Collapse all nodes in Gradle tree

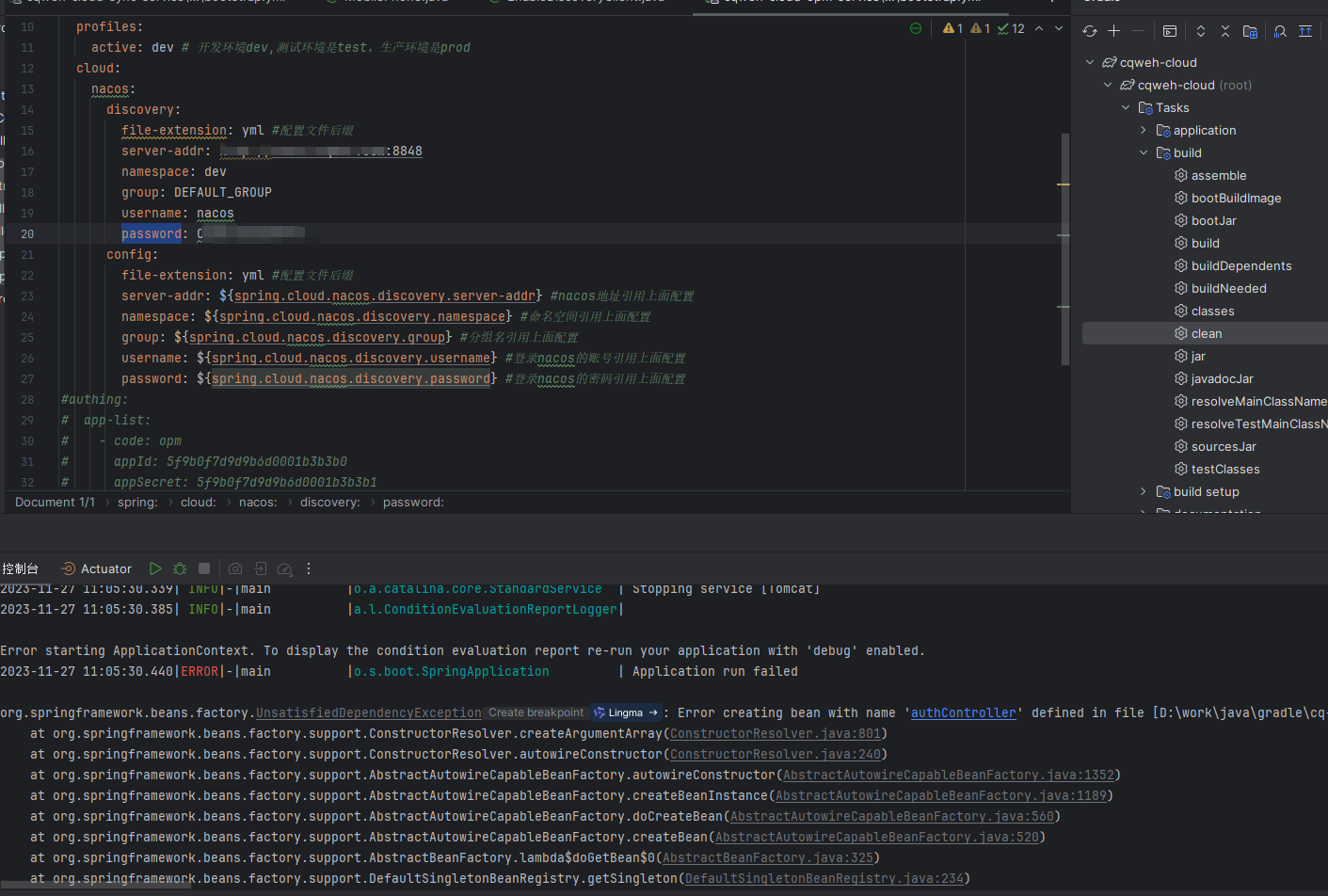click(1225, 31)
